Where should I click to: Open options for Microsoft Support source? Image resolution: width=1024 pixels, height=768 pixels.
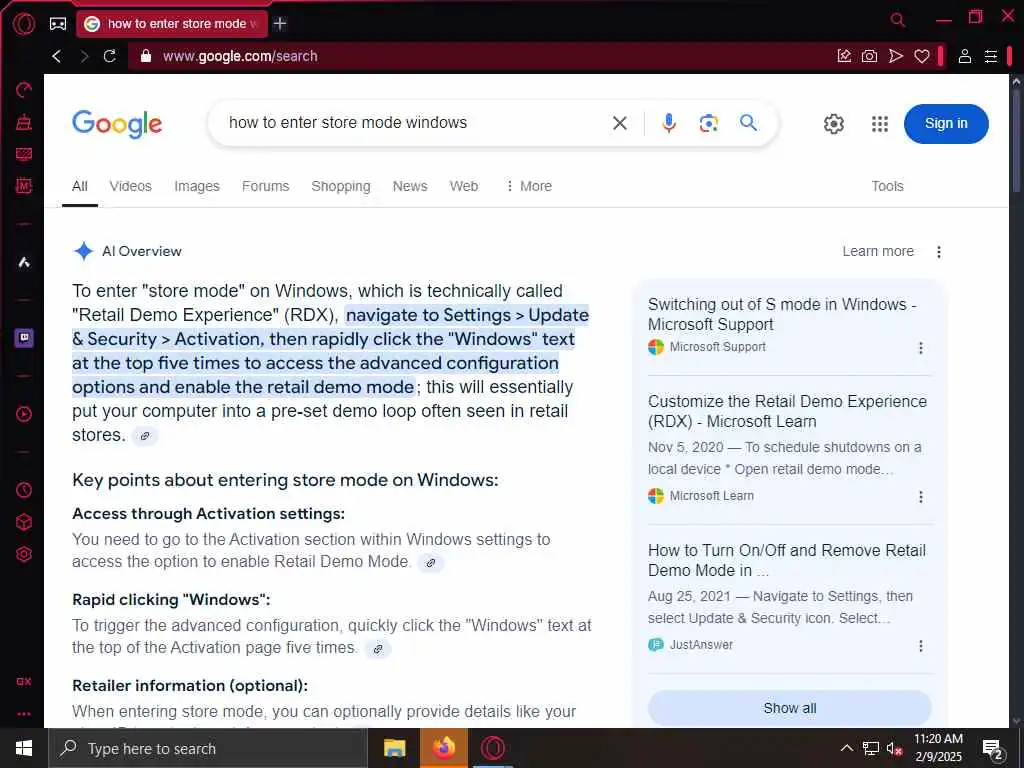coord(921,348)
